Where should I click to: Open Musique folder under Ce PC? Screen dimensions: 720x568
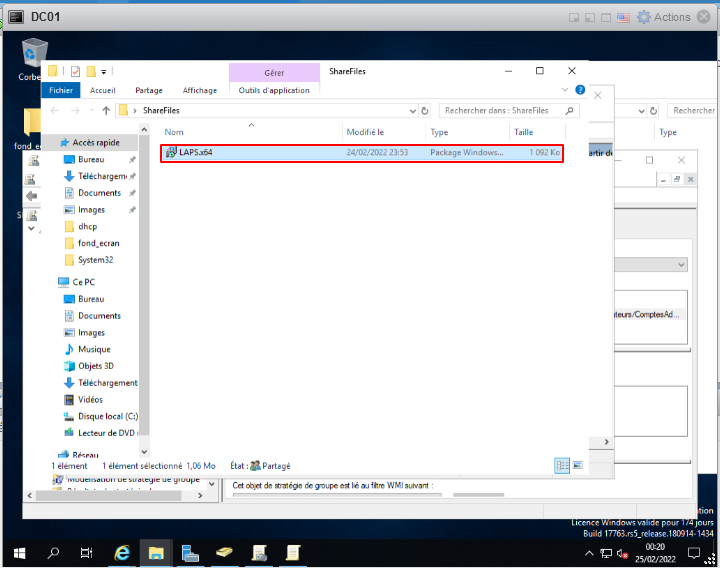[x=94, y=349]
